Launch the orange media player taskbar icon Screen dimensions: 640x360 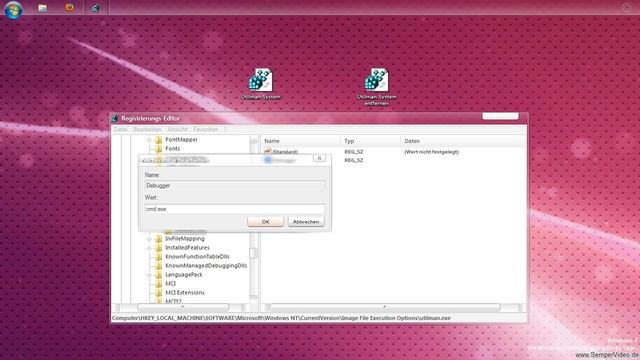click(70, 7)
